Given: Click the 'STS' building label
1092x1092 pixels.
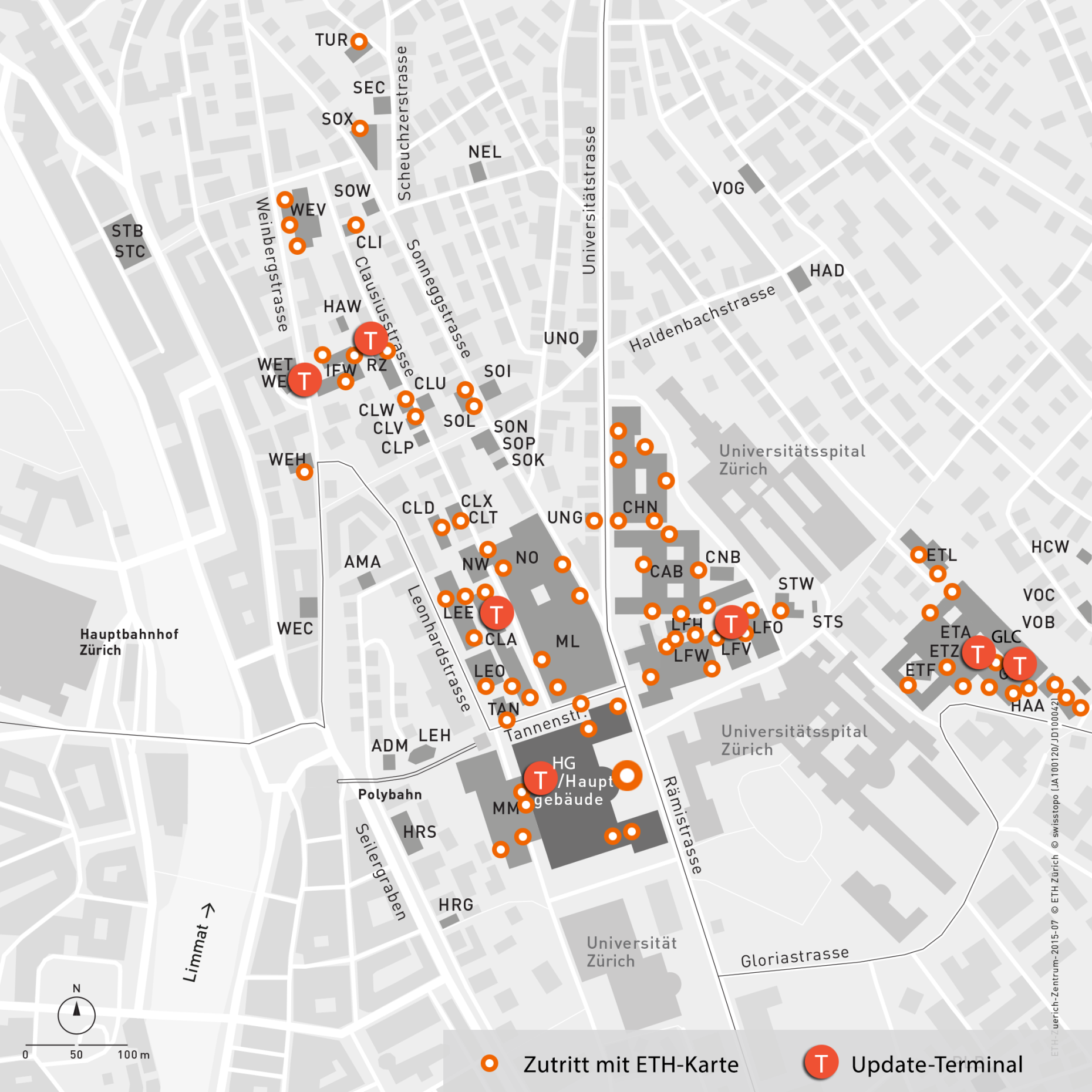Looking at the screenshot, I should [x=828, y=622].
